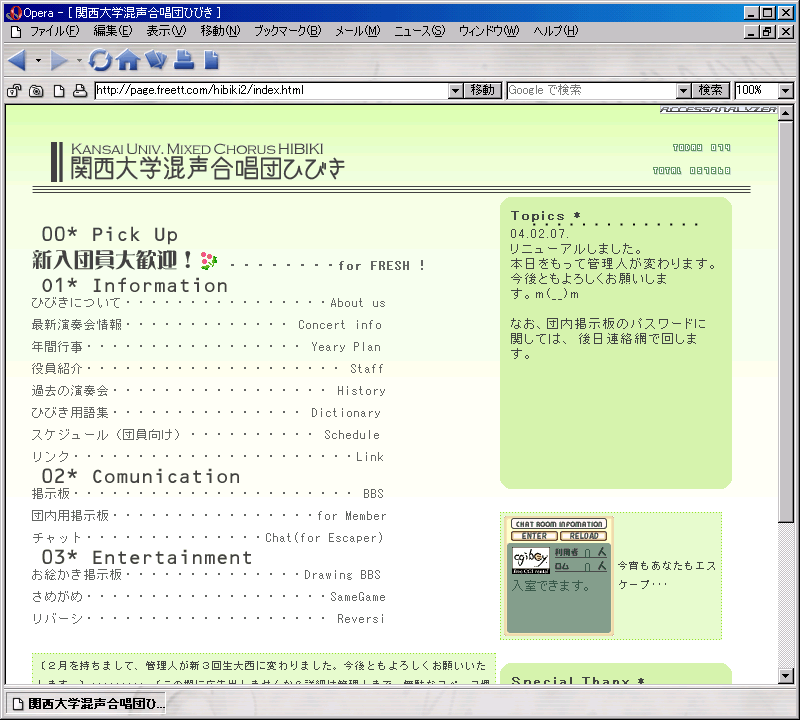
Task: Restore the inner document window
Action: pyautogui.click(x=768, y=32)
